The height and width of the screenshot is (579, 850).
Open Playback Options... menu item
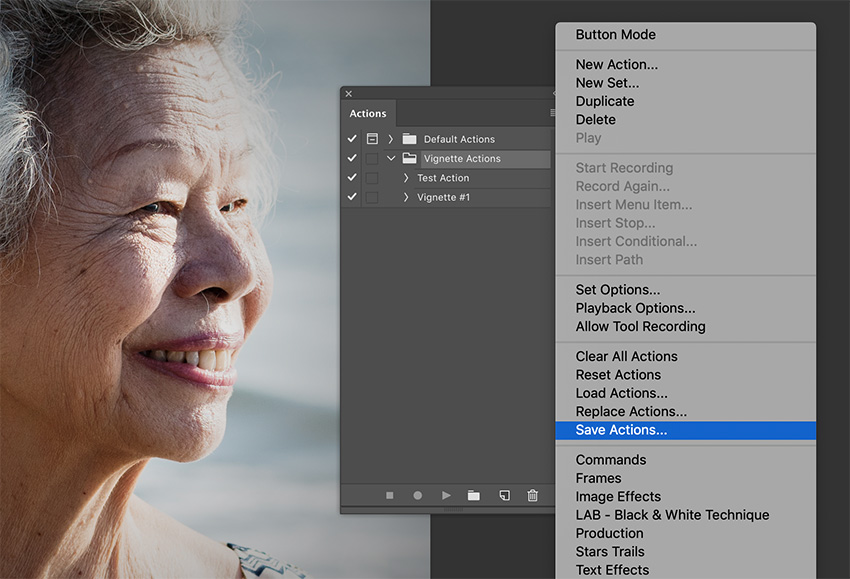(686, 308)
